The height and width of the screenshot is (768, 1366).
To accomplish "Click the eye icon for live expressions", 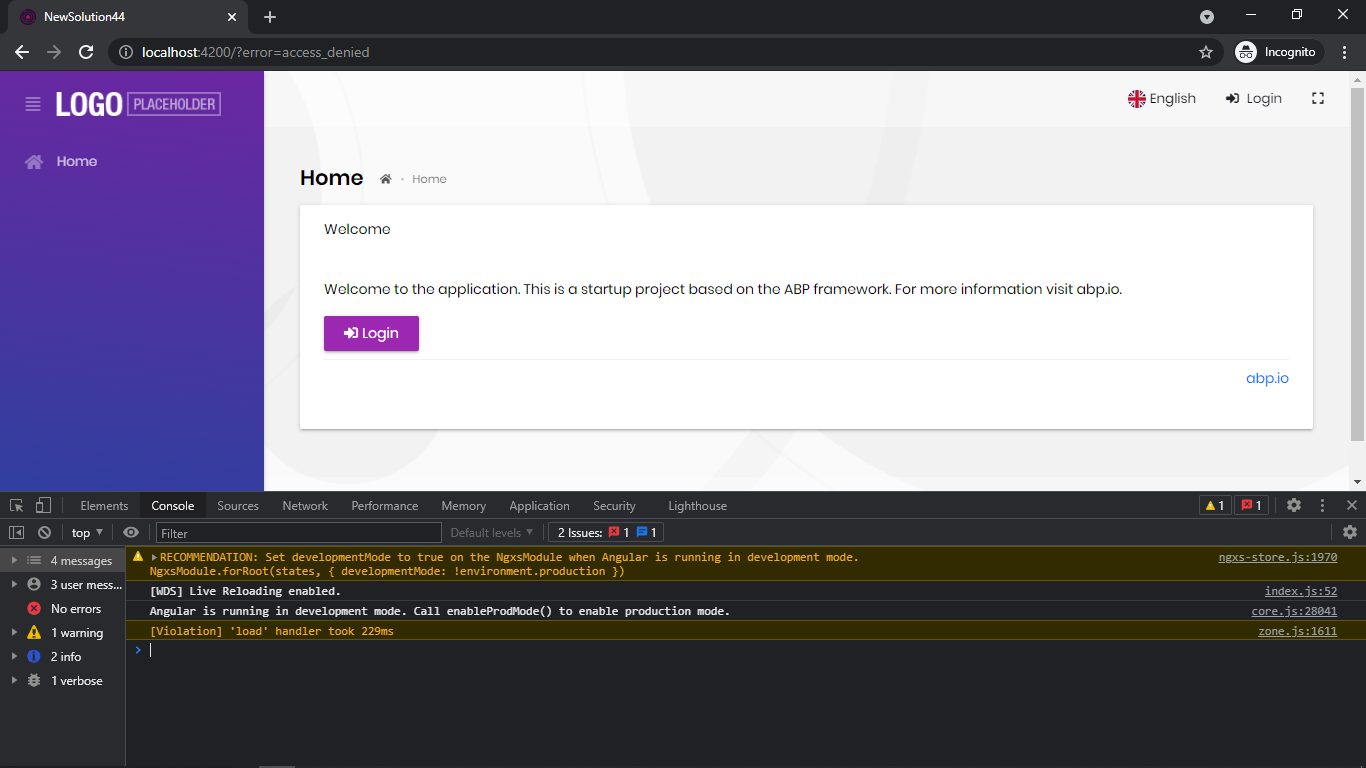I will [131, 533].
